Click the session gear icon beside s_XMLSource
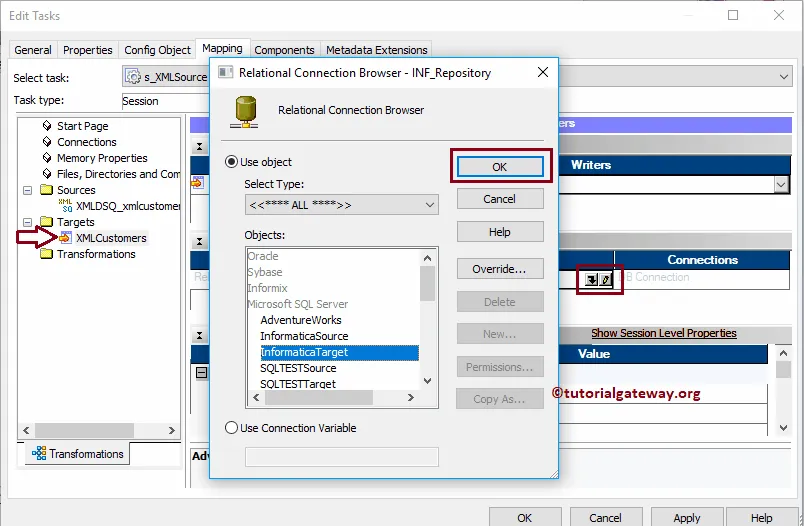Screen dimensions: 804x526 (133, 77)
